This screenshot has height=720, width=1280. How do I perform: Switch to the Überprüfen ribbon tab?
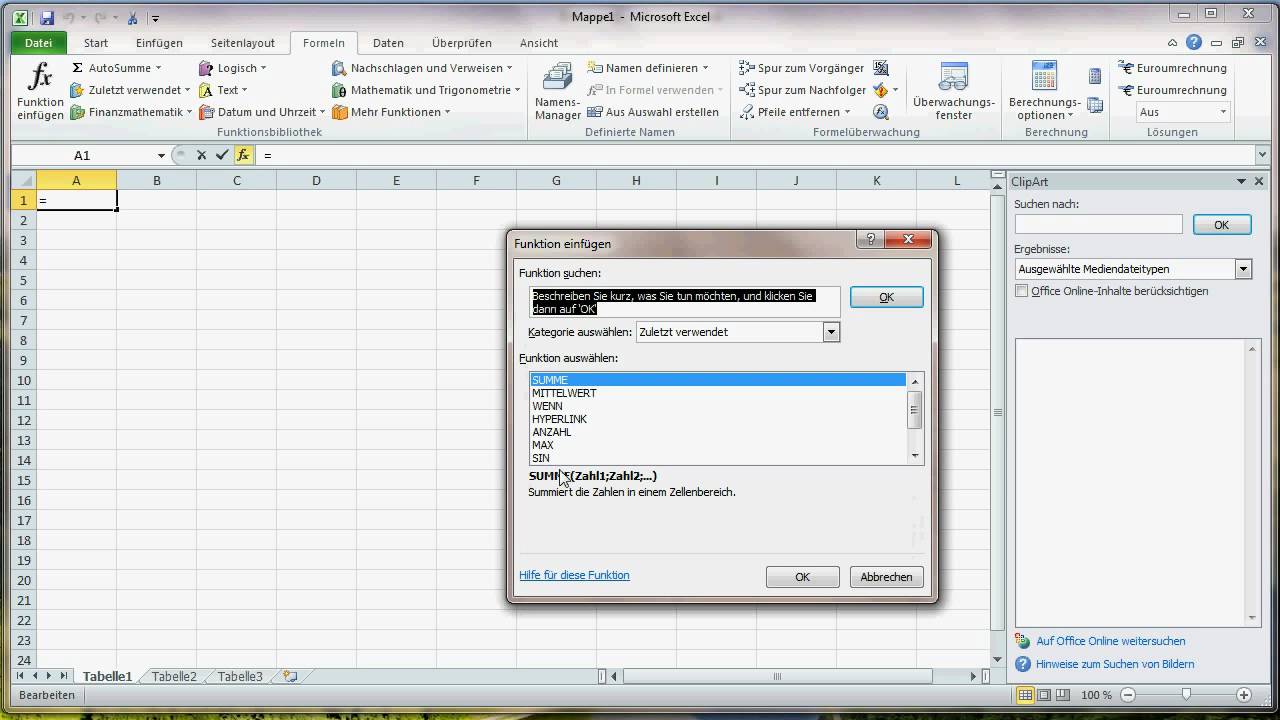[461, 43]
